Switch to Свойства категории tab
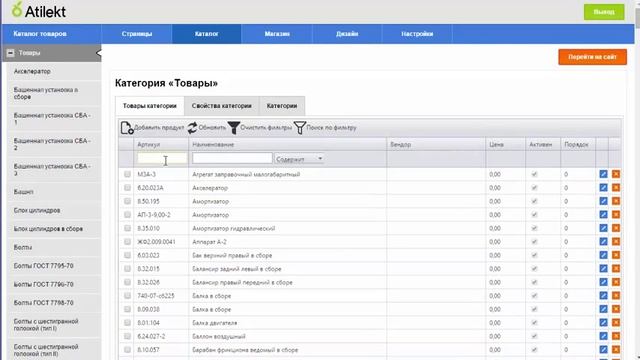 tap(222, 106)
